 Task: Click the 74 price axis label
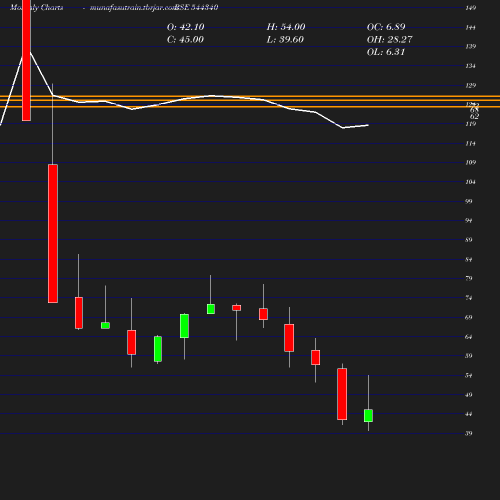coord(469,298)
